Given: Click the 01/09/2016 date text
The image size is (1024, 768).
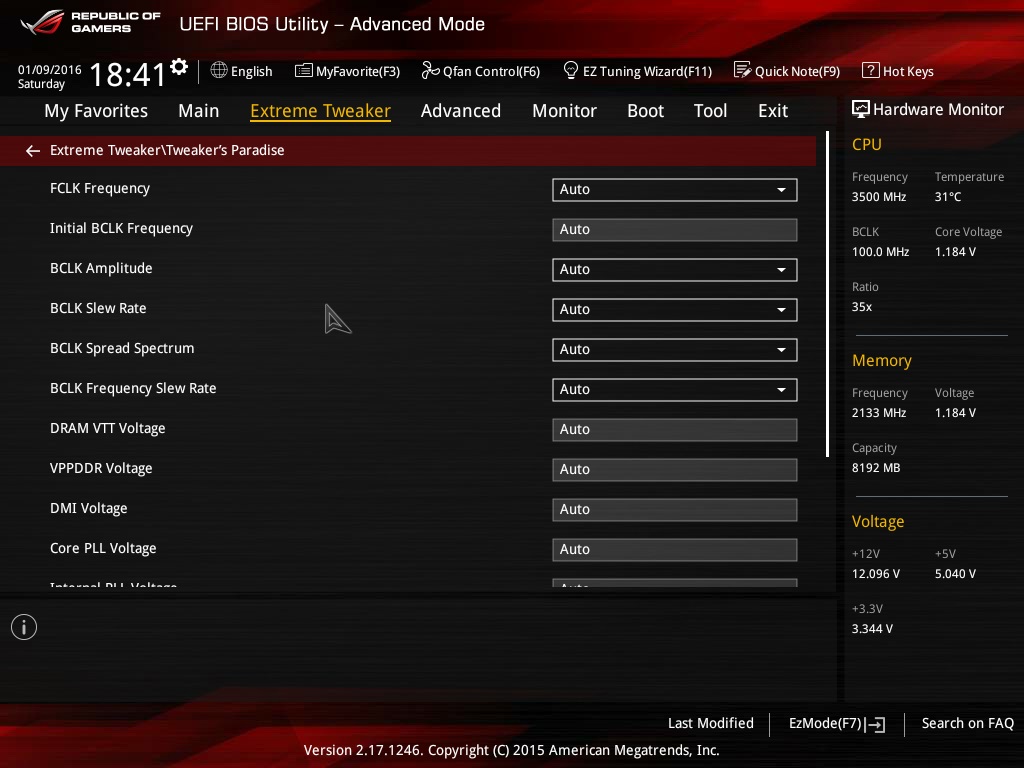Looking at the screenshot, I should pyautogui.click(x=50, y=69).
